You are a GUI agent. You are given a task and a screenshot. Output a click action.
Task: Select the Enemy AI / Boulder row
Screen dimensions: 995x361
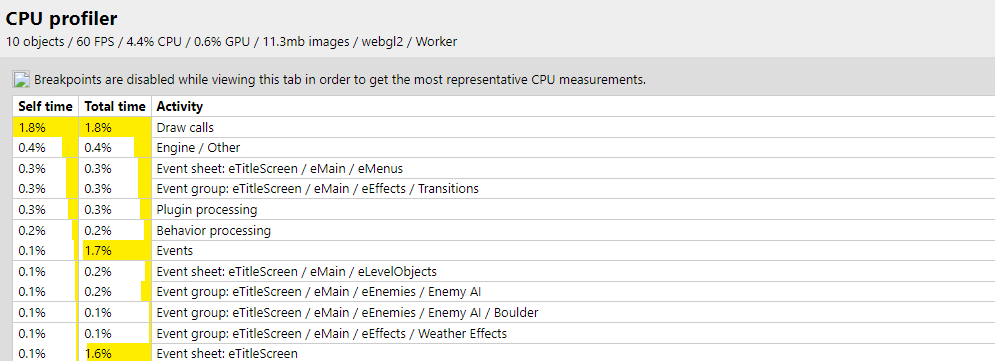point(504,313)
